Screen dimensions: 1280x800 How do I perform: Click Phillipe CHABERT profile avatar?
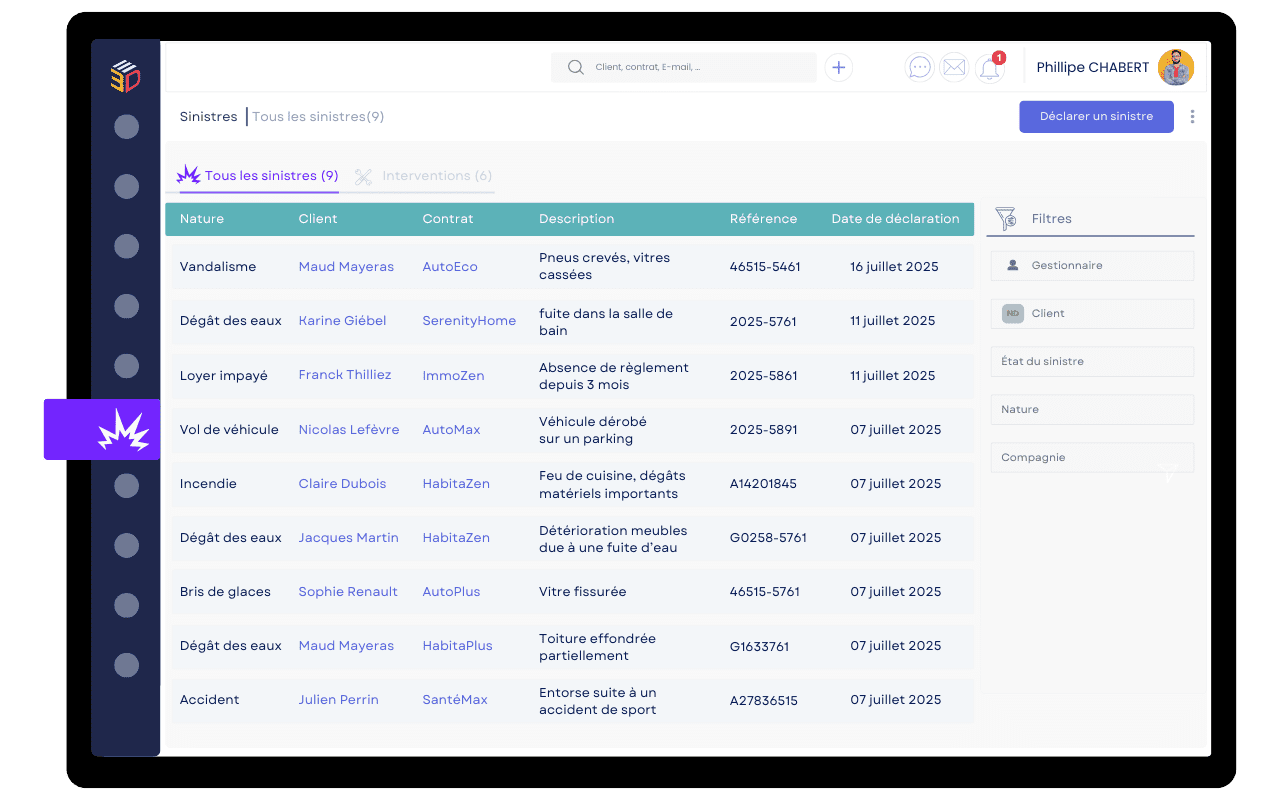pyautogui.click(x=1176, y=67)
